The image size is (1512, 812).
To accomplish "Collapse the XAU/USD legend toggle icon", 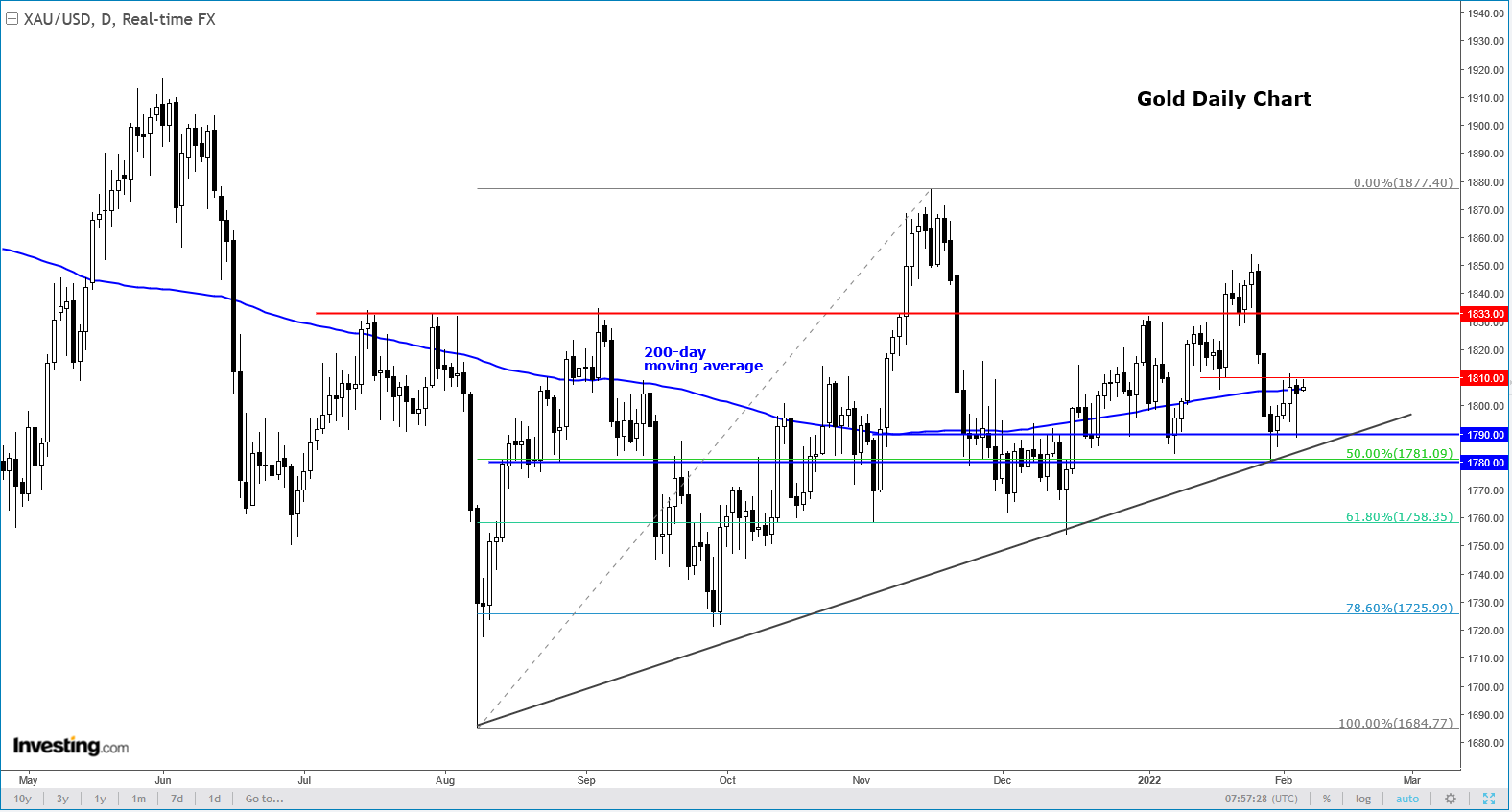I will pyautogui.click(x=12, y=19).
